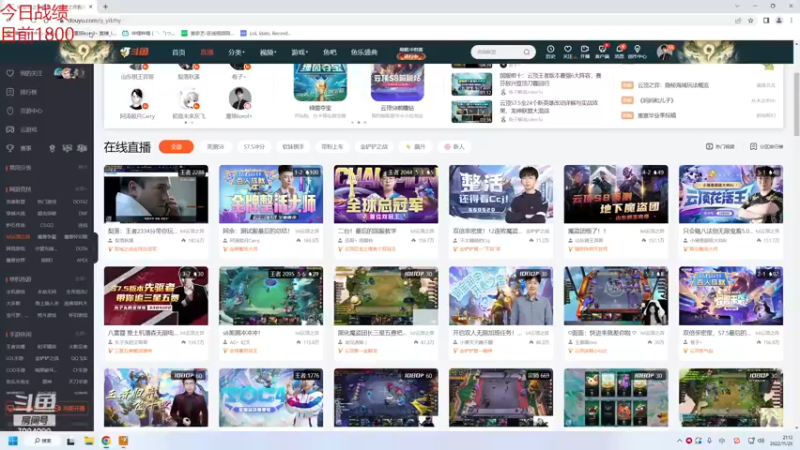Viewport: 800px width, 450px height.
Task: Open the 初音未来灰飞 streamer avatar
Action: coord(189,99)
